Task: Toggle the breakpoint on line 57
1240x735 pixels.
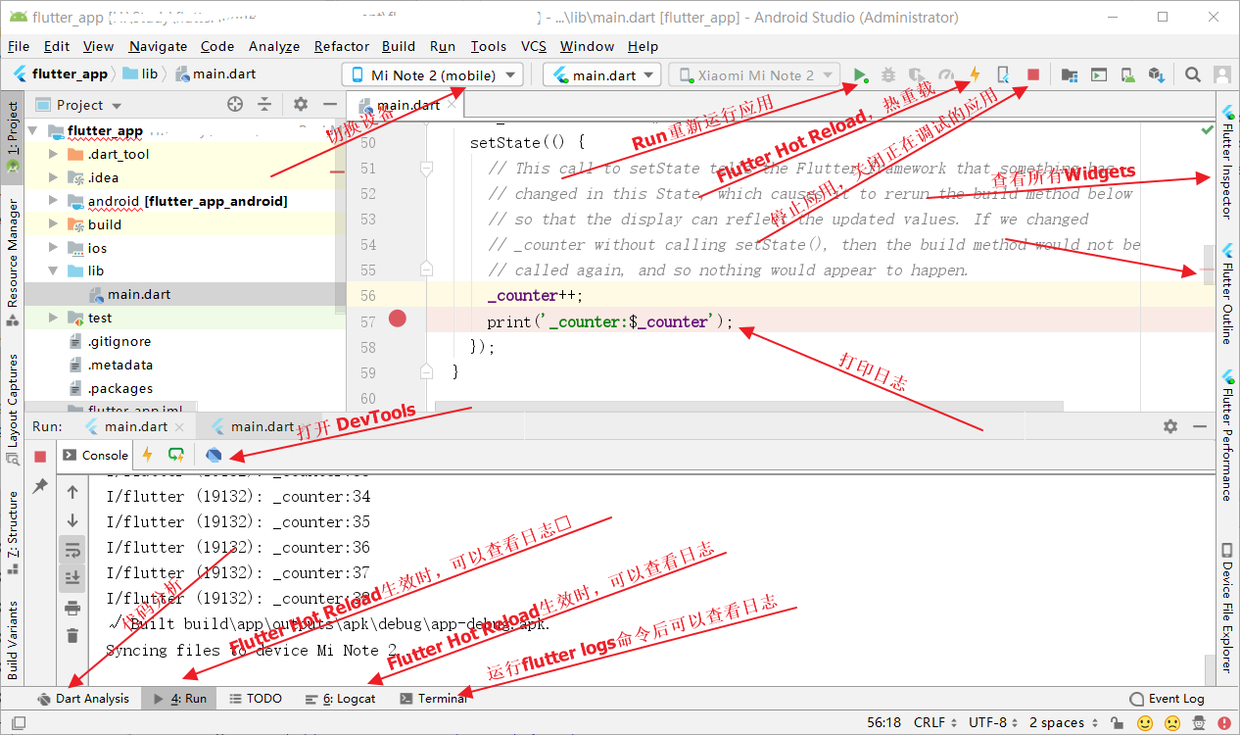Action: tap(398, 319)
